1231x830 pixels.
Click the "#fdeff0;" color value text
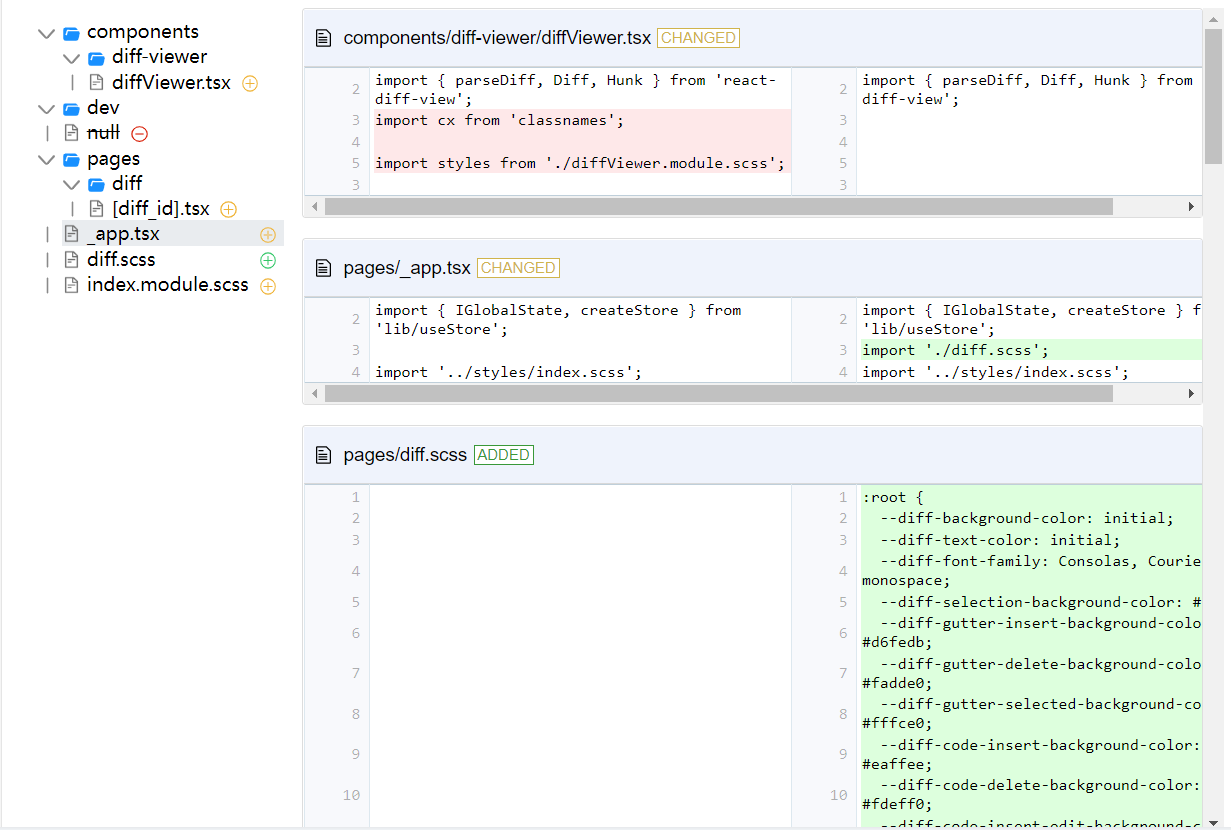pyautogui.click(x=897, y=804)
